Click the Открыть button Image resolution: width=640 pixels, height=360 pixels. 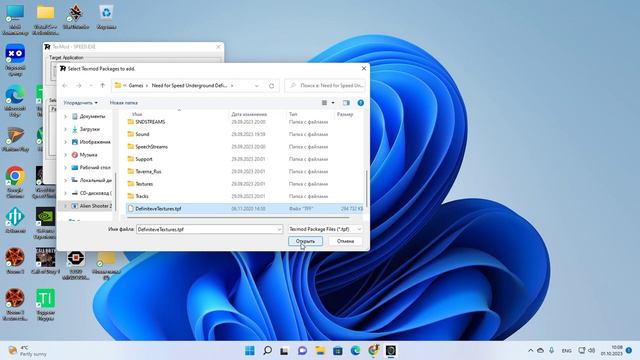(x=305, y=241)
